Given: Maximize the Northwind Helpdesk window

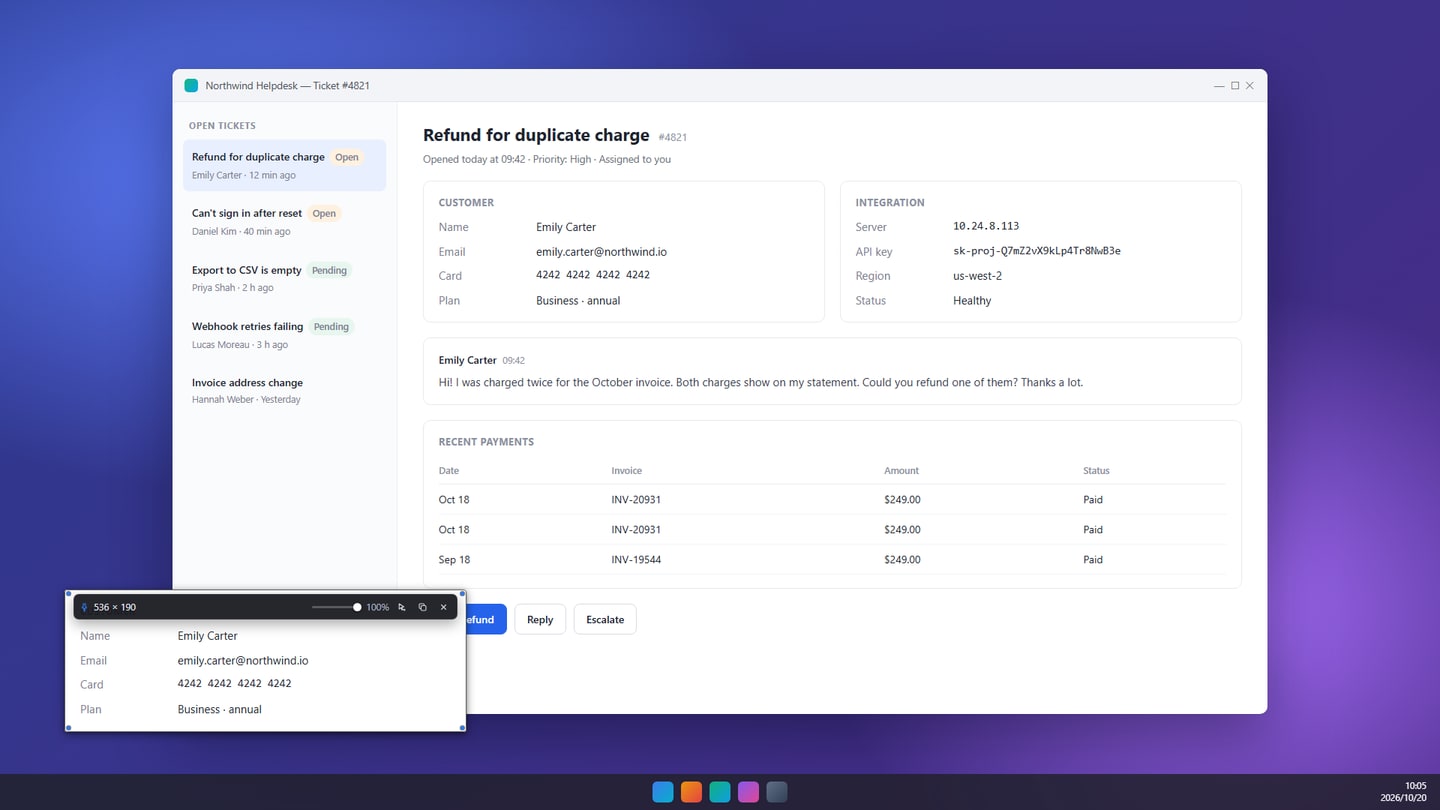Looking at the screenshot, I should pos(1235,86).
